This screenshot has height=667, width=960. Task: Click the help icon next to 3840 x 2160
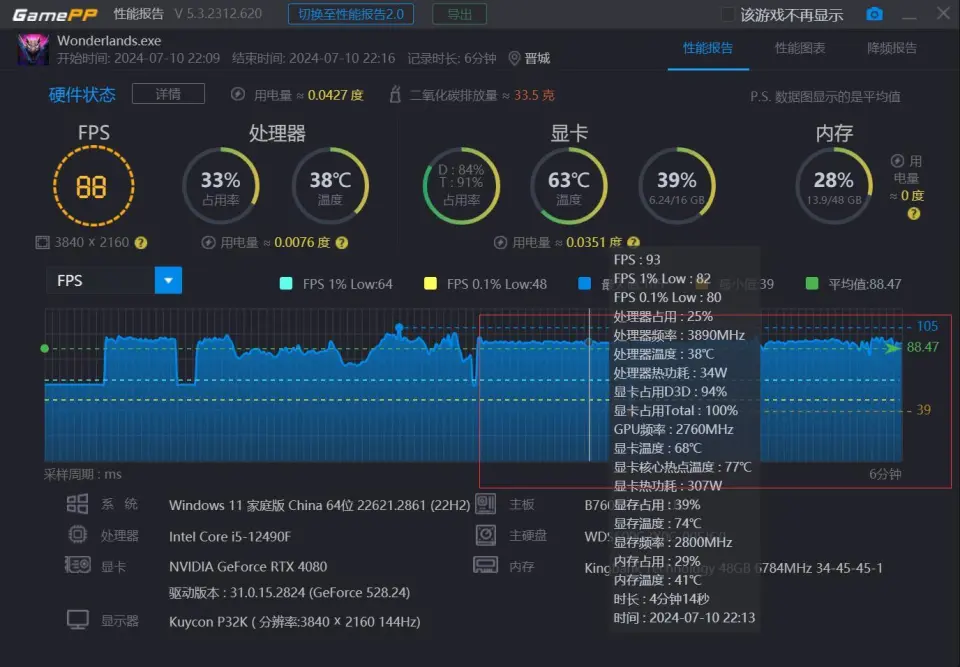coord(141,243)
